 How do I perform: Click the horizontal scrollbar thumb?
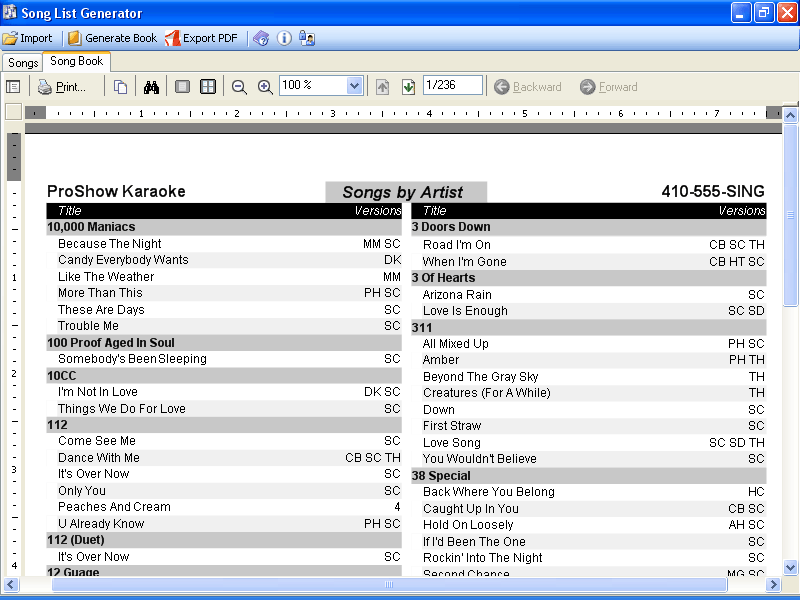coord(389,584)
